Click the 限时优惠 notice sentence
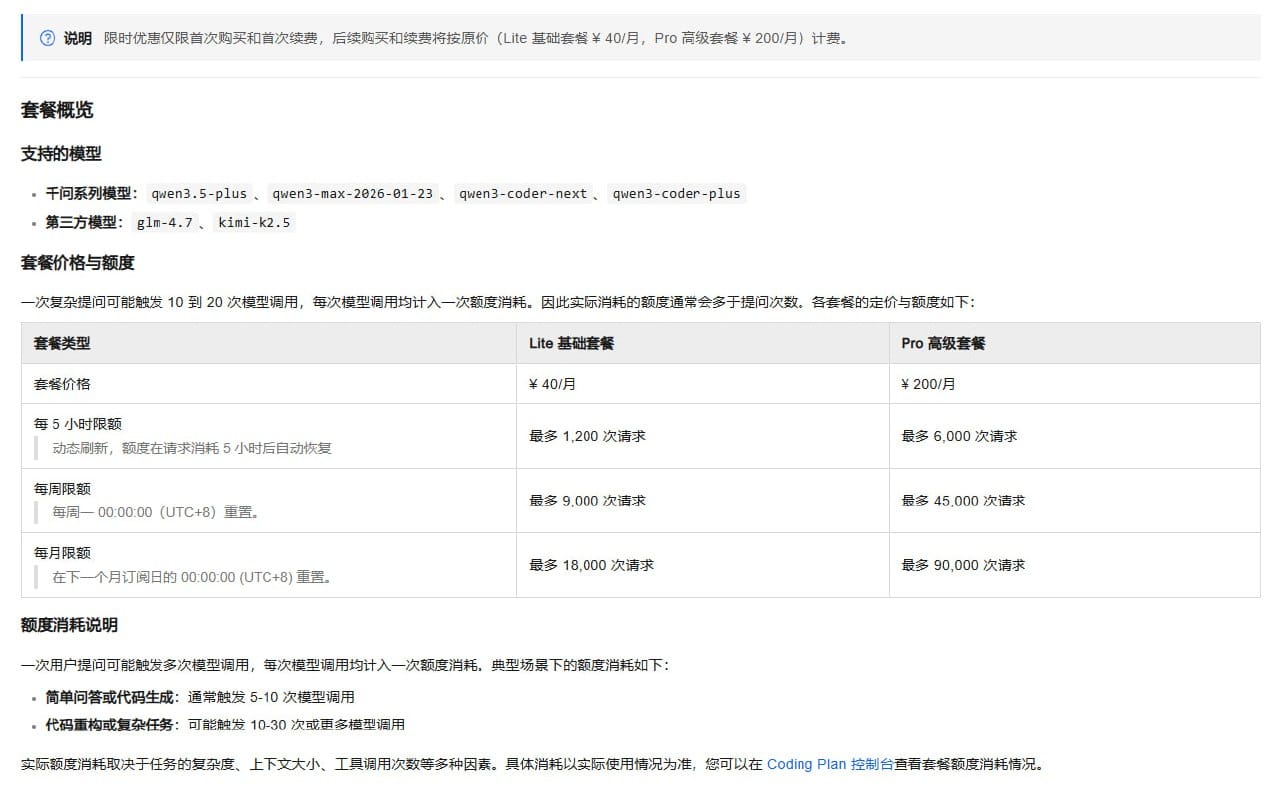 click(x=476, y=38)
